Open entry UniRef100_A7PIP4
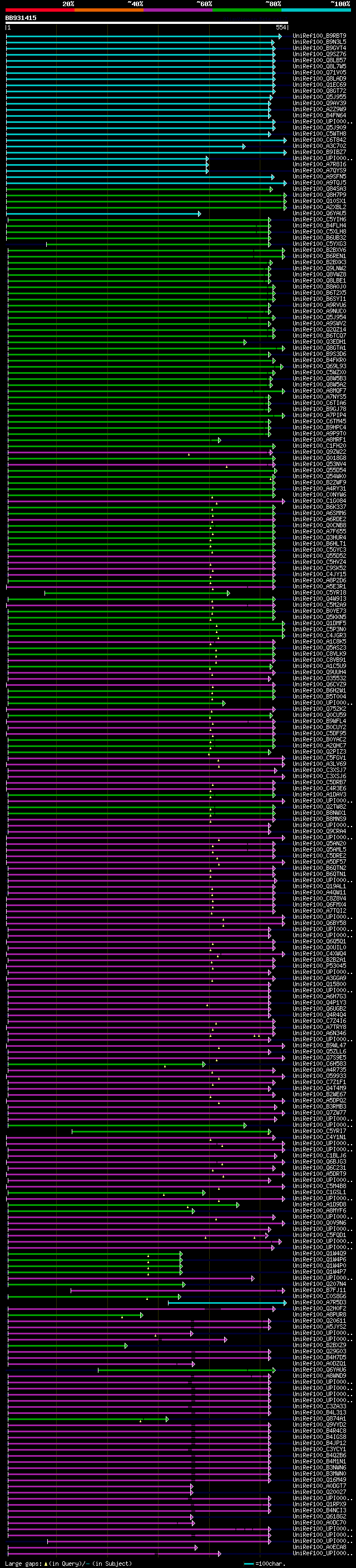Screen dimensions: 356x1568 point(319,415)
